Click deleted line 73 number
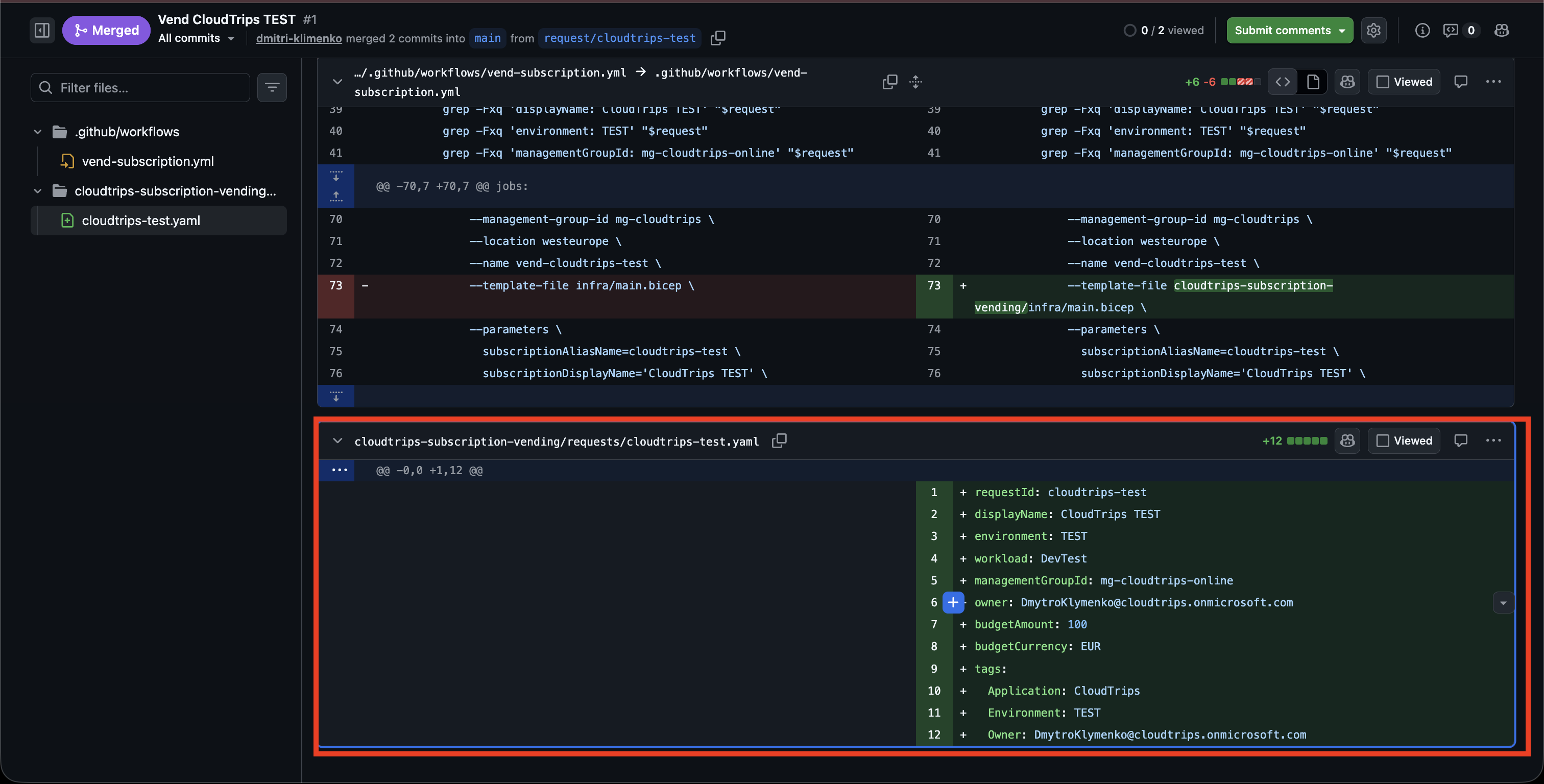Viewport: 1544px width, 784px height. tap(335, 285)
